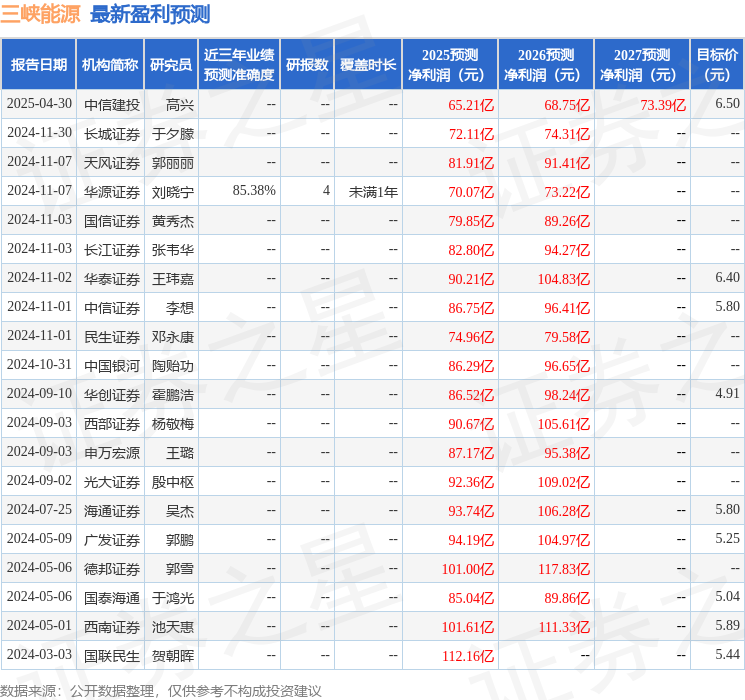745x700 pixels.
Task: Click the 近三年业绩预测准确度 column header
Action: click(x=239, y=65)
